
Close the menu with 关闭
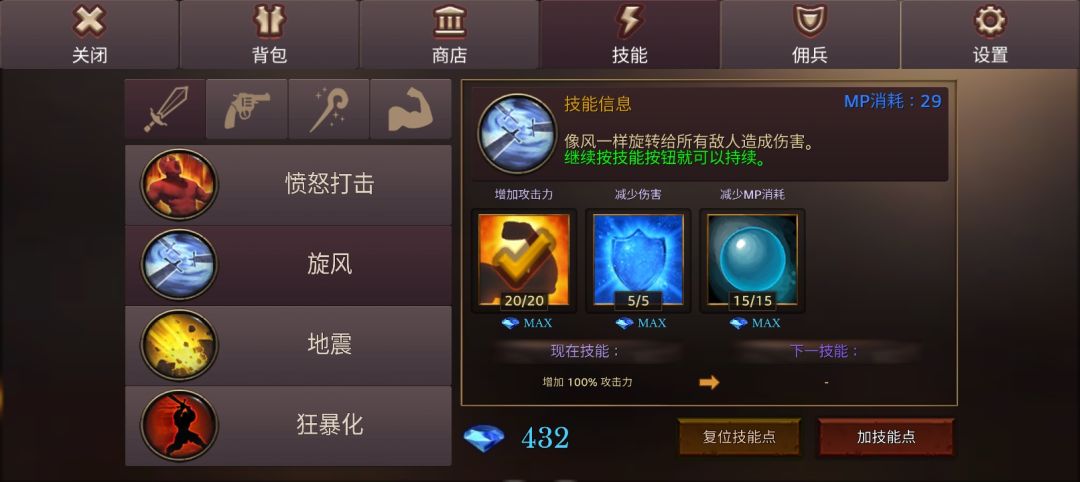pos(90,34)
